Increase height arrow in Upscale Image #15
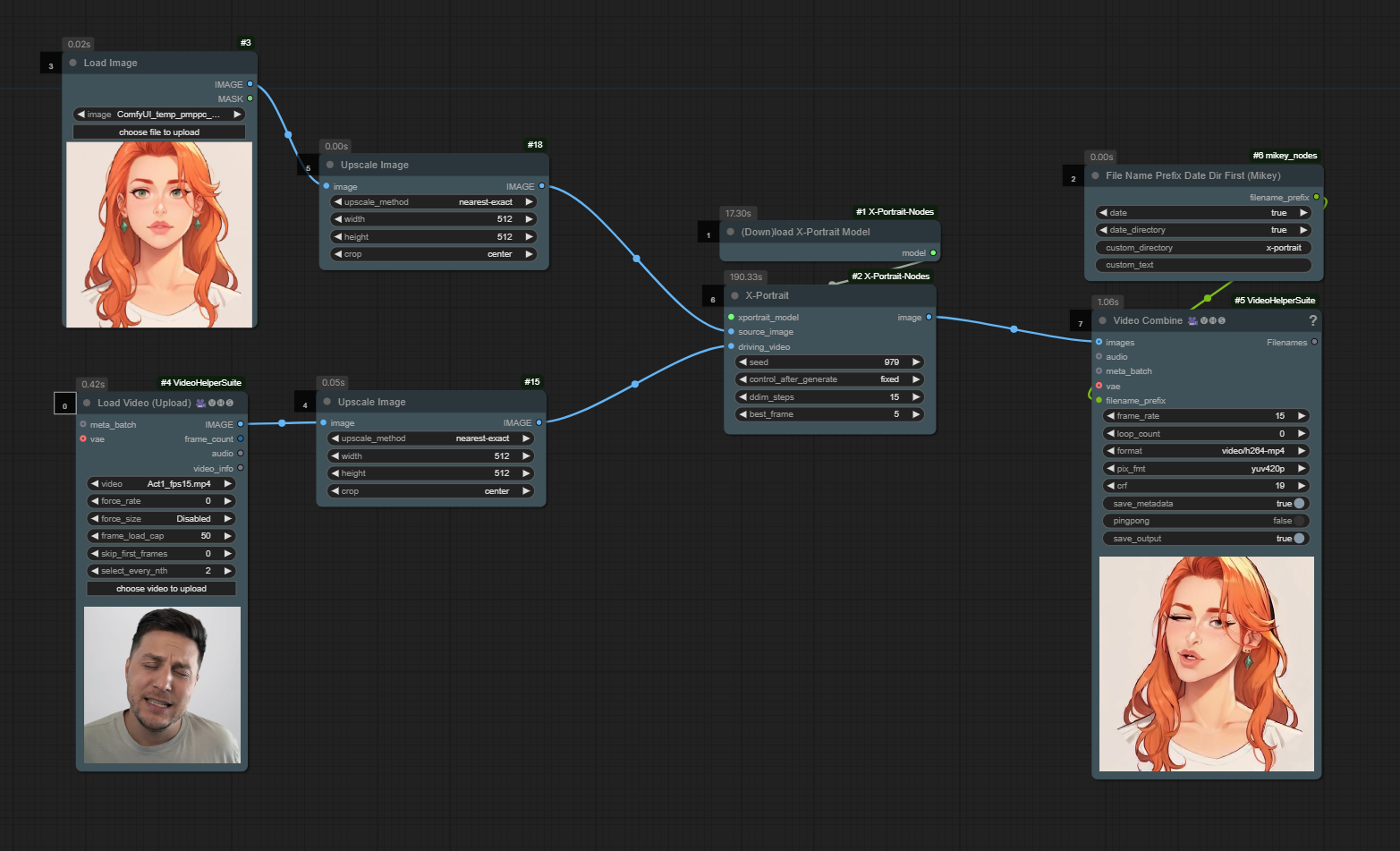 527,473
